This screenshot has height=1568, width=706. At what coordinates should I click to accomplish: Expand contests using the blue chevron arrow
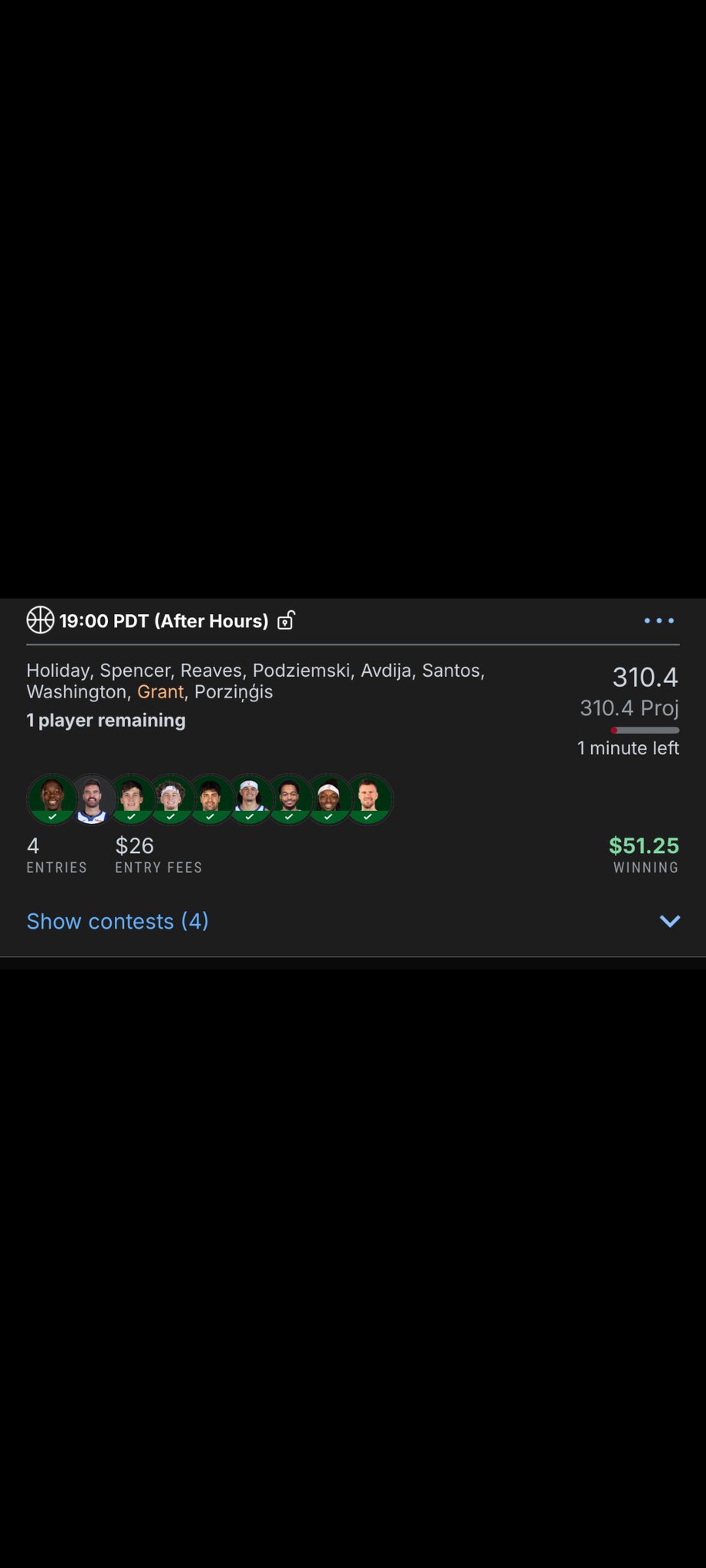pyautogui.click(x=670, y=921)
